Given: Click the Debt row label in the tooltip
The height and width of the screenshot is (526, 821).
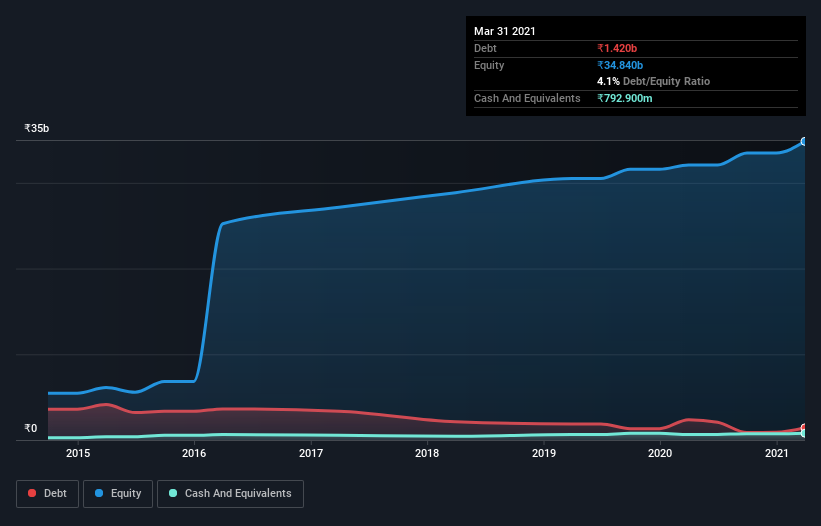Looking at the screenshot, I should coord(485,48).
